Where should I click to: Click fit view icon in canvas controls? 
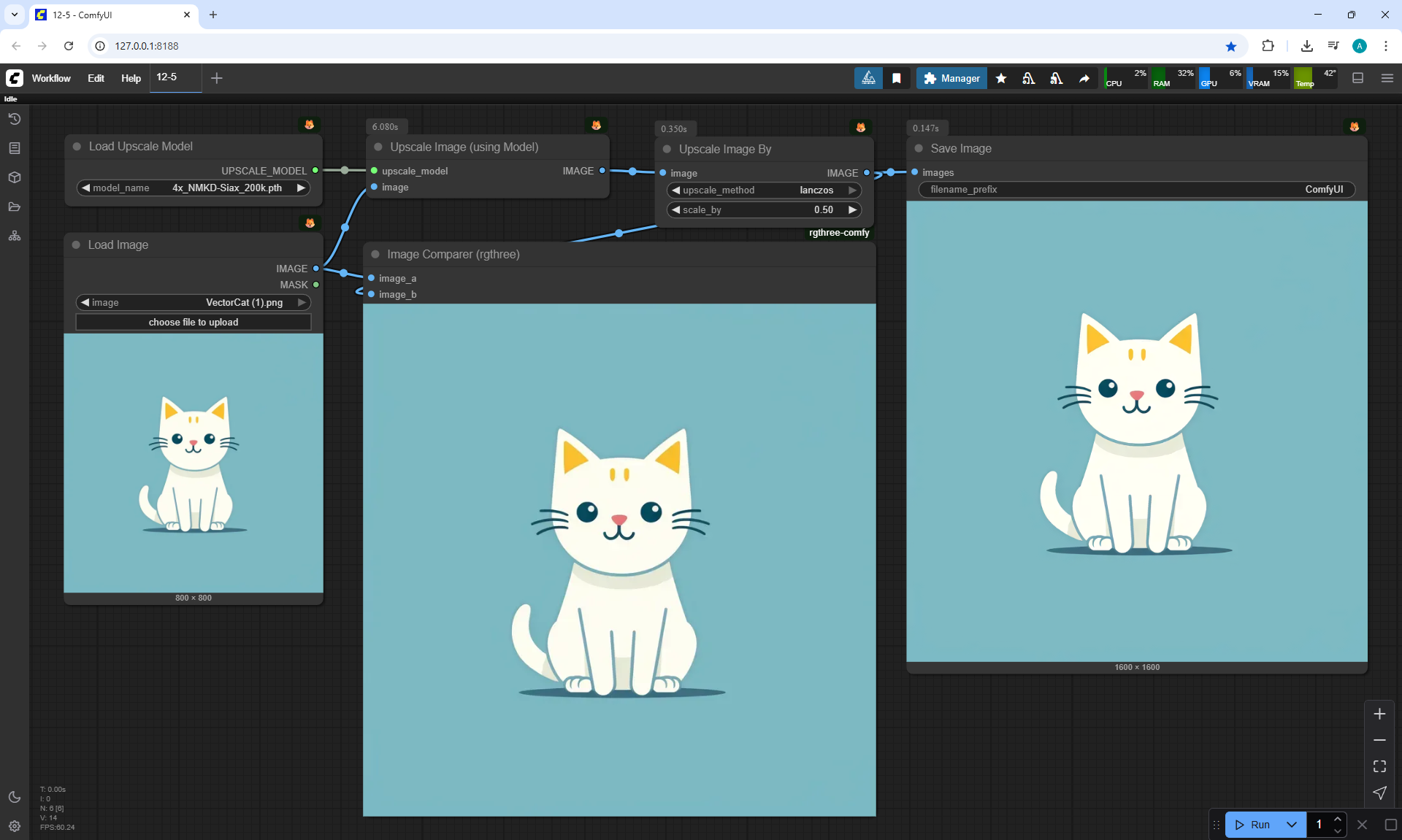pos(1379,766)
